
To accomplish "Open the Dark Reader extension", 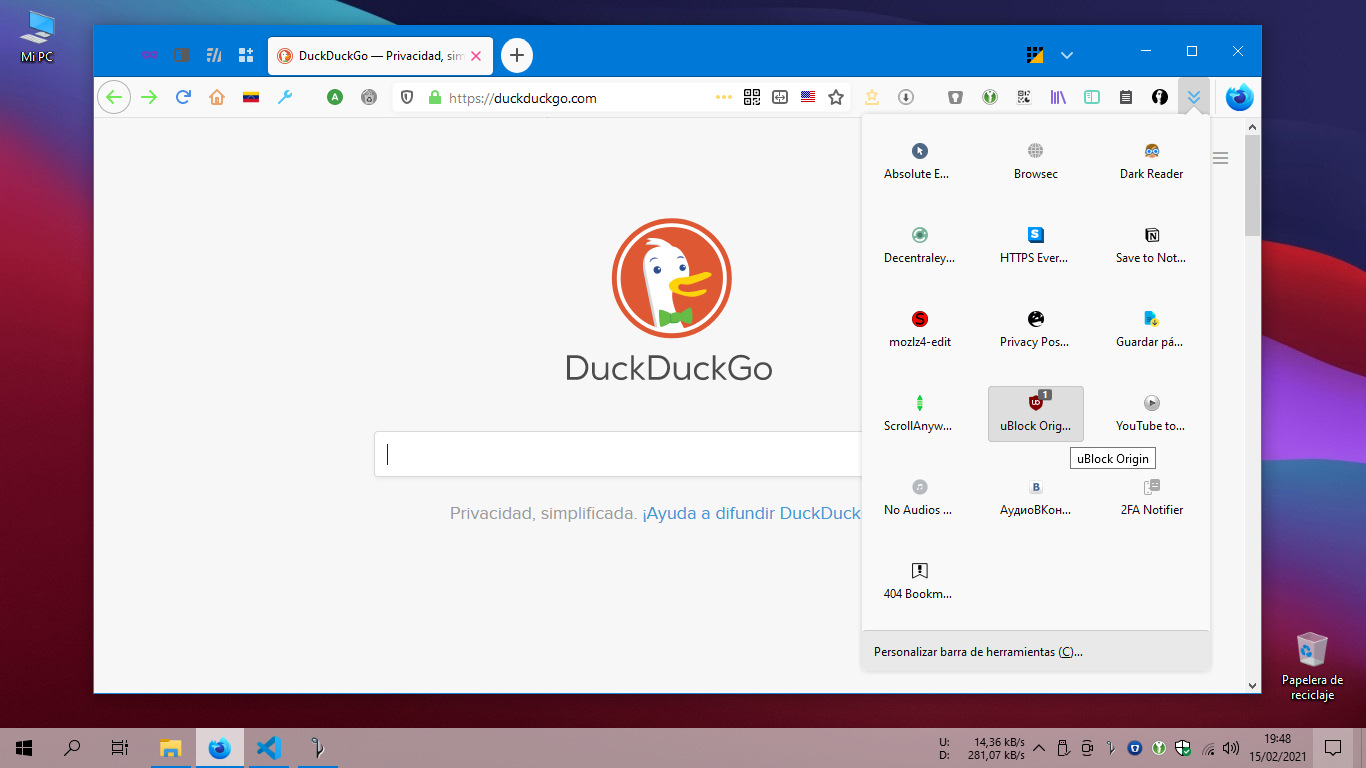I will 1152,161.
